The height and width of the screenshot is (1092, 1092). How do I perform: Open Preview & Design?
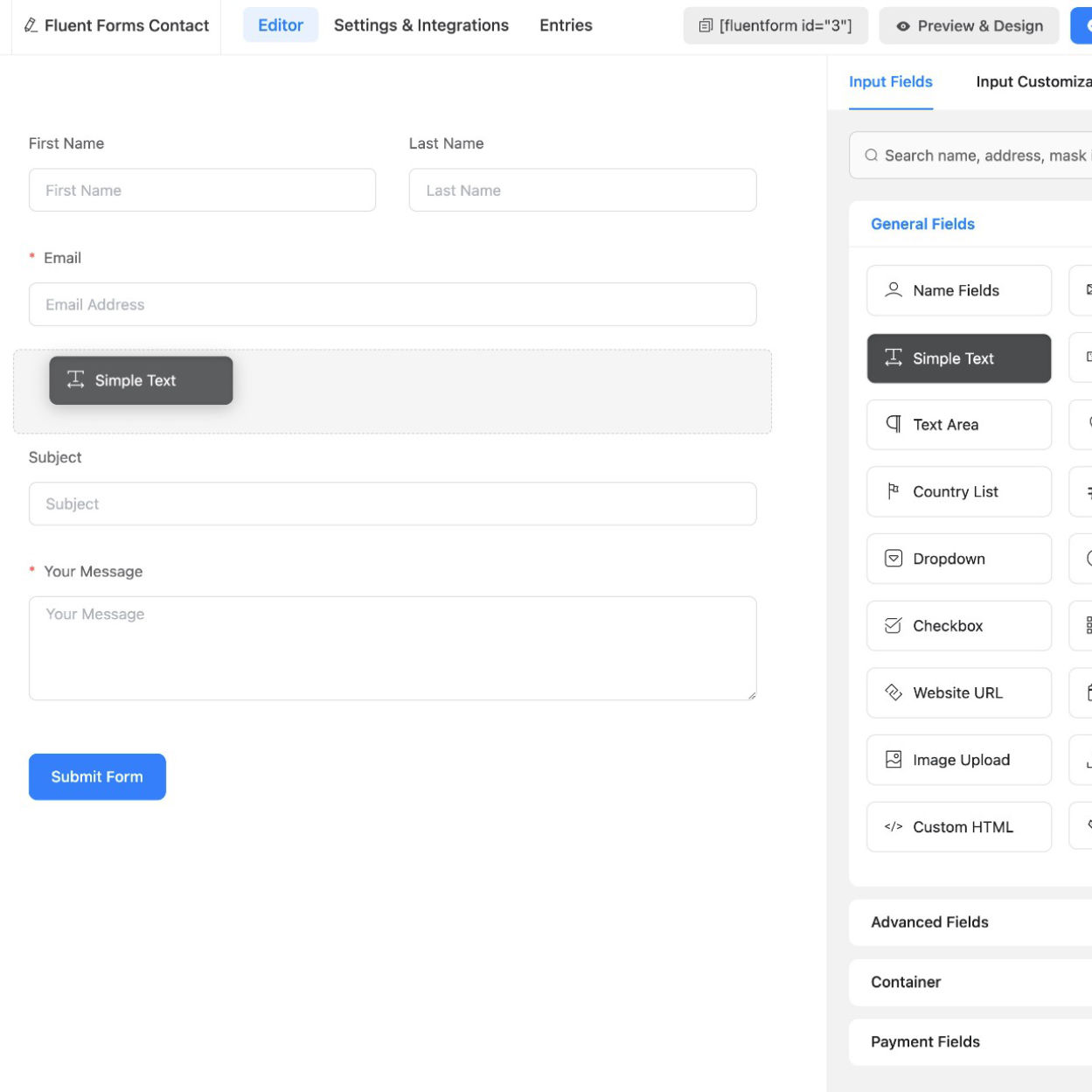tap(969, 25)
